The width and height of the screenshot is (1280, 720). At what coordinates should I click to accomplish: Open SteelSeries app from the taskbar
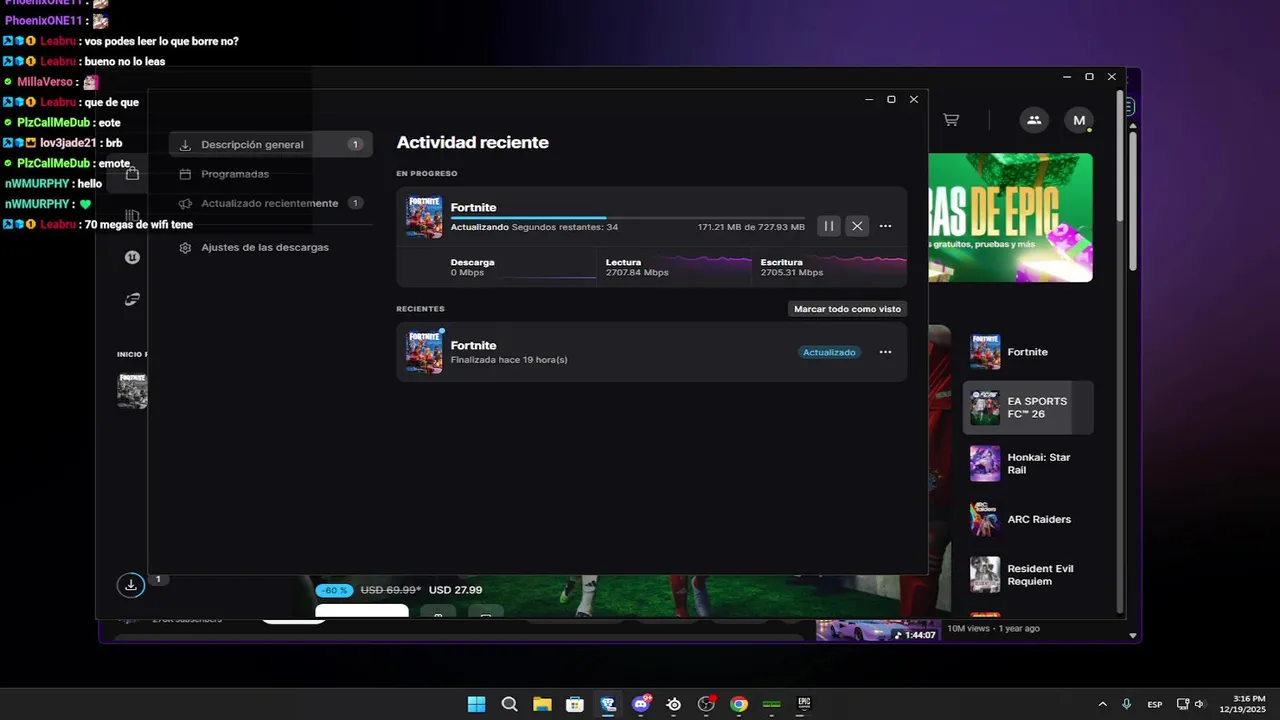674,704
